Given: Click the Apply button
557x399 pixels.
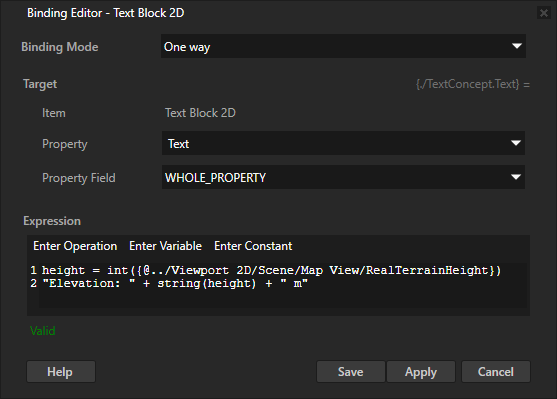Looking at the screenshot, I should point(421,372).
